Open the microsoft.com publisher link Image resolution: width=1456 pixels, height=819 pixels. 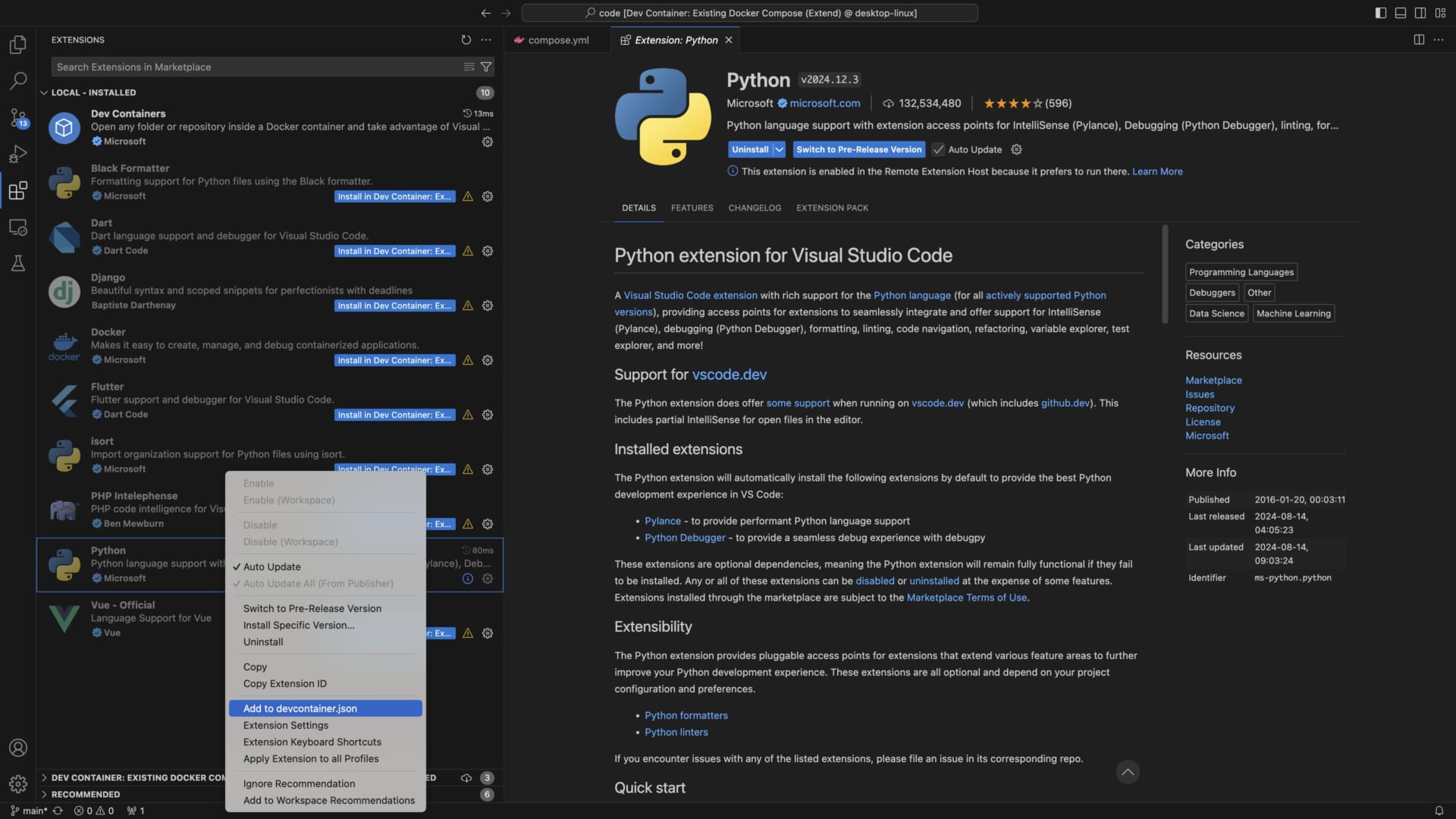click(824, 103)
